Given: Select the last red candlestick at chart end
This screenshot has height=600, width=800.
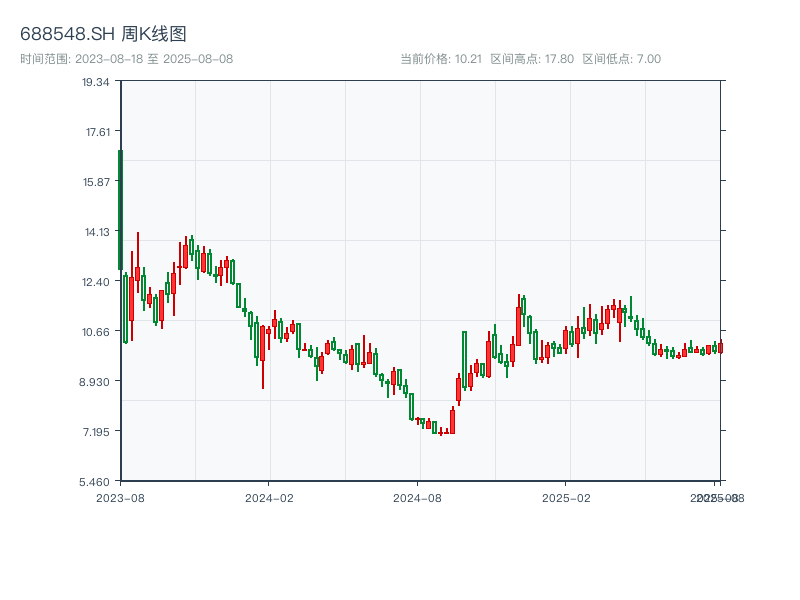Looking at the screenshot, I should click(x=721, y=347).
